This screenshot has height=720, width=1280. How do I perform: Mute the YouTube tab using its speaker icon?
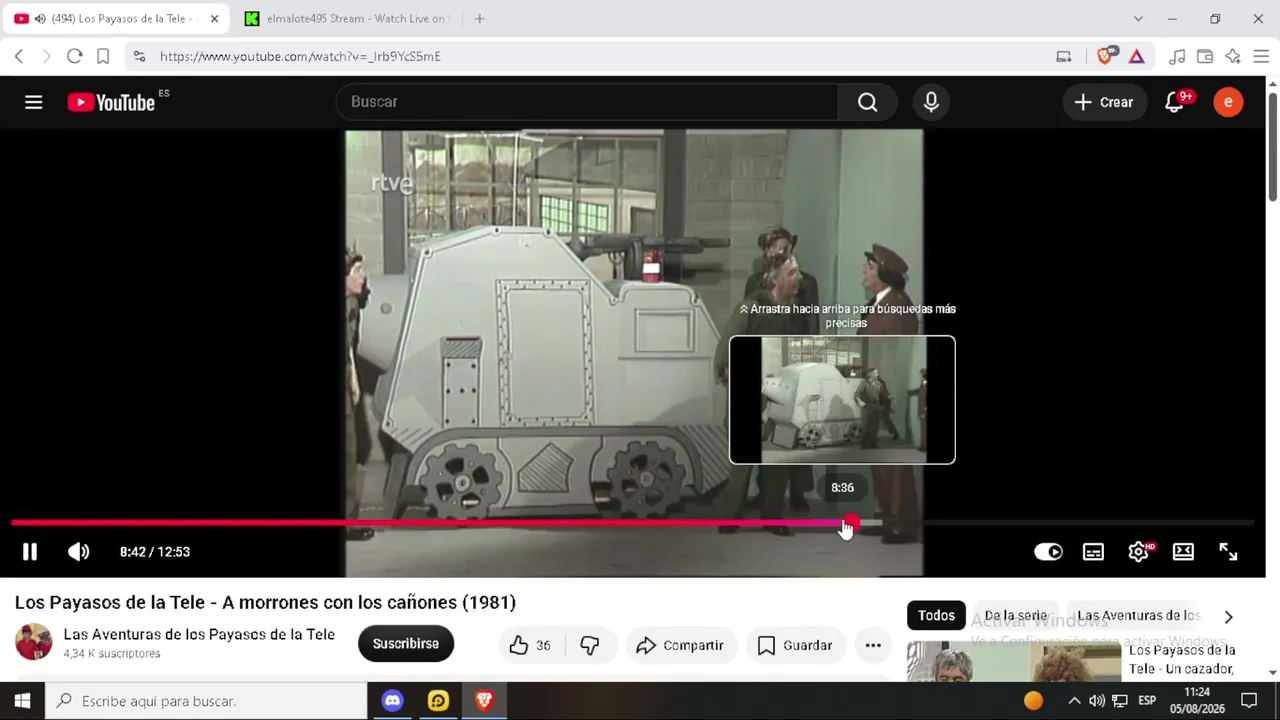coord(40,19)
